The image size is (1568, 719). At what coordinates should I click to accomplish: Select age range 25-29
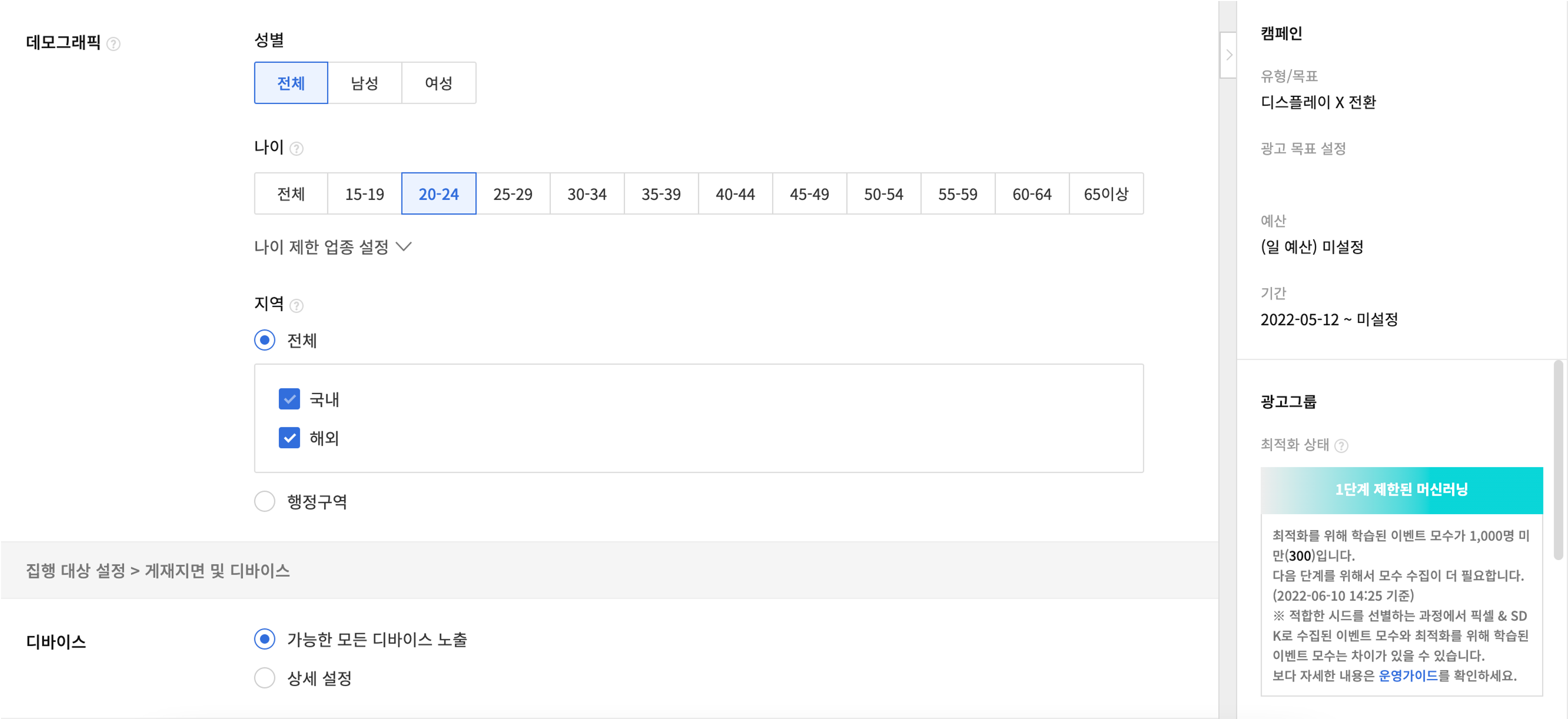(x=513, y=193)
